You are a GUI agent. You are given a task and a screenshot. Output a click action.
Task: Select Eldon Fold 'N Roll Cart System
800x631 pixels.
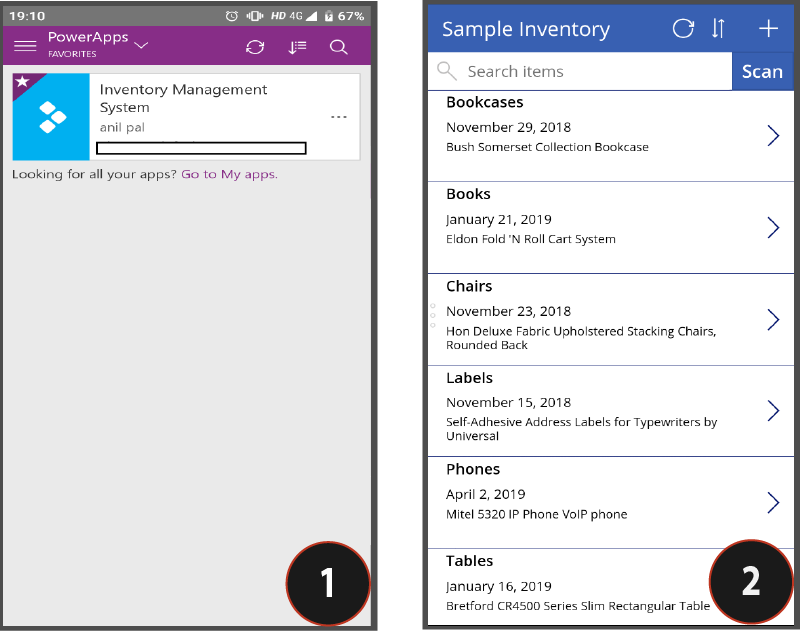[531, 239]
